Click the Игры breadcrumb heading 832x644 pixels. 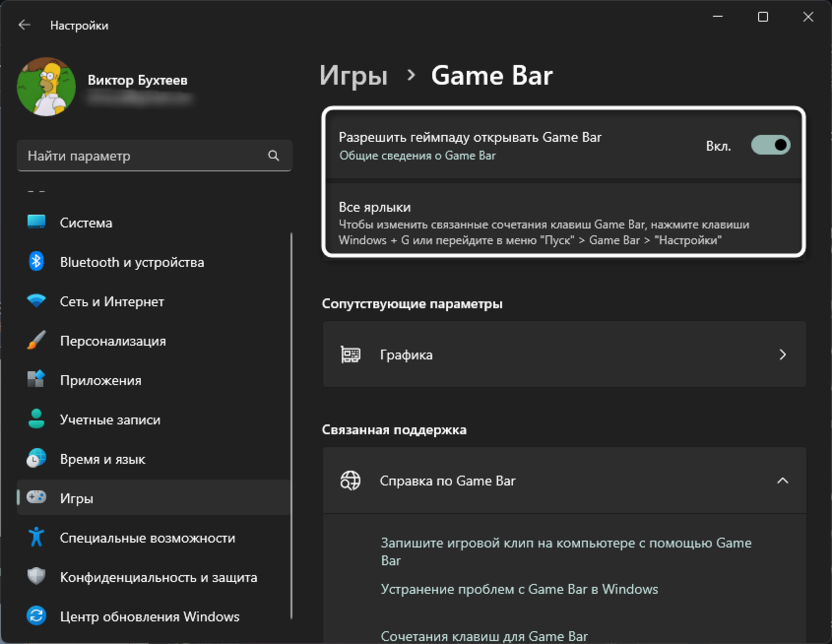[354, 76]
